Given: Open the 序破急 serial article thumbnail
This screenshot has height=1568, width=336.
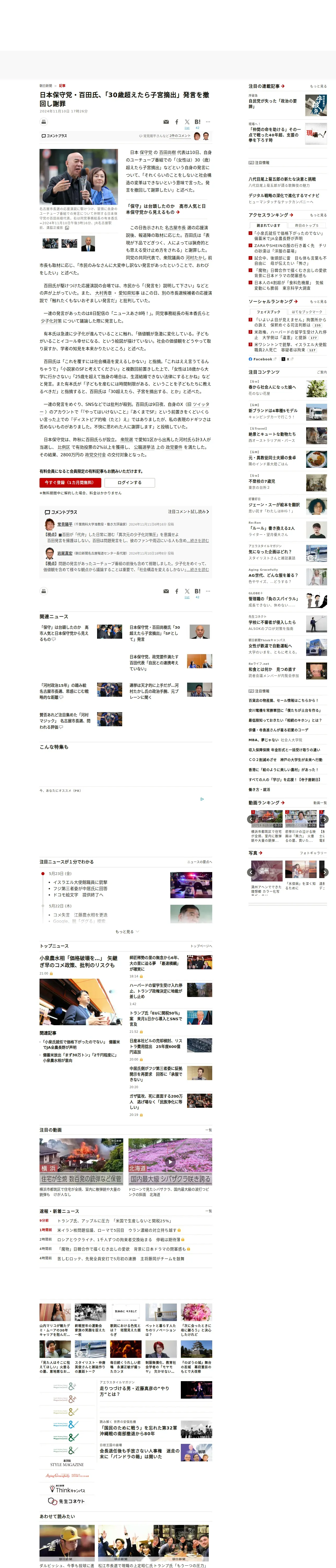Looking at the screenshot, I should pos(316,105).
